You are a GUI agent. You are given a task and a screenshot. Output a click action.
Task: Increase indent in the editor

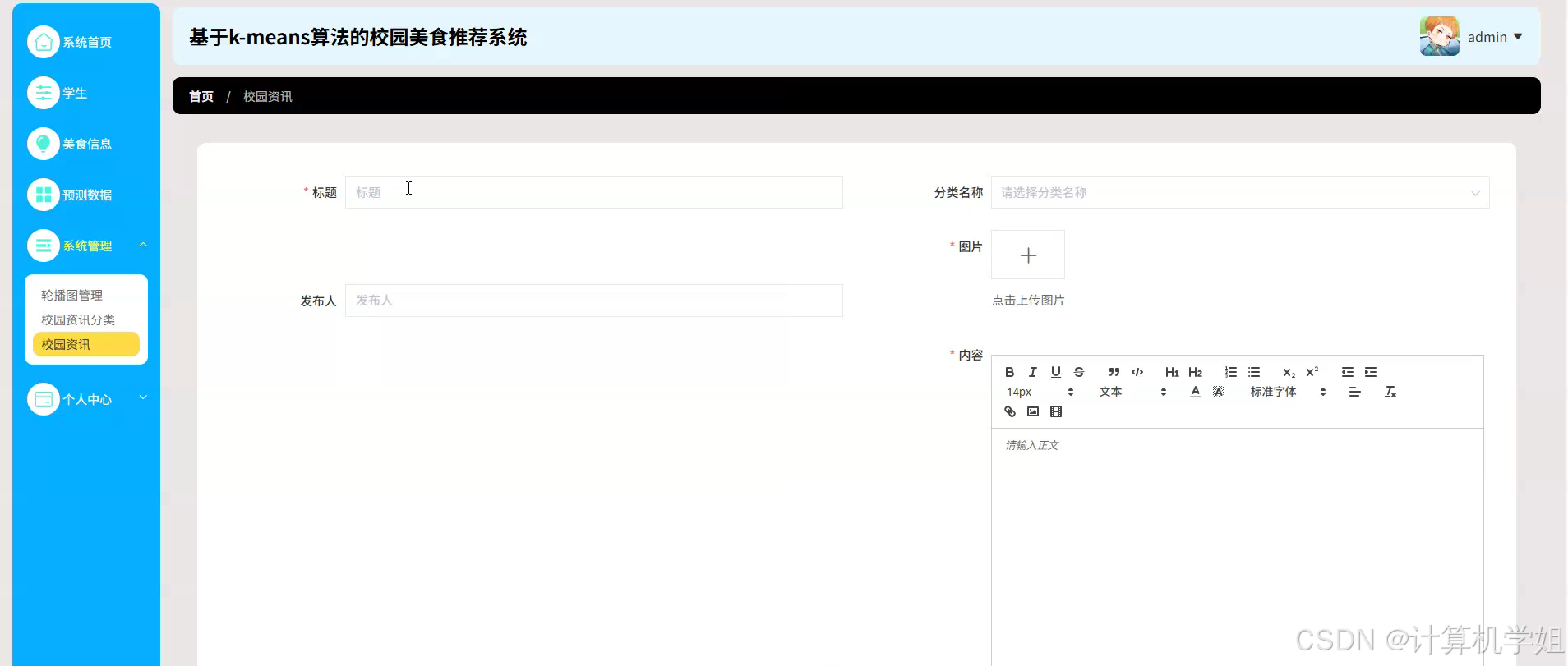coord(1371,372)
